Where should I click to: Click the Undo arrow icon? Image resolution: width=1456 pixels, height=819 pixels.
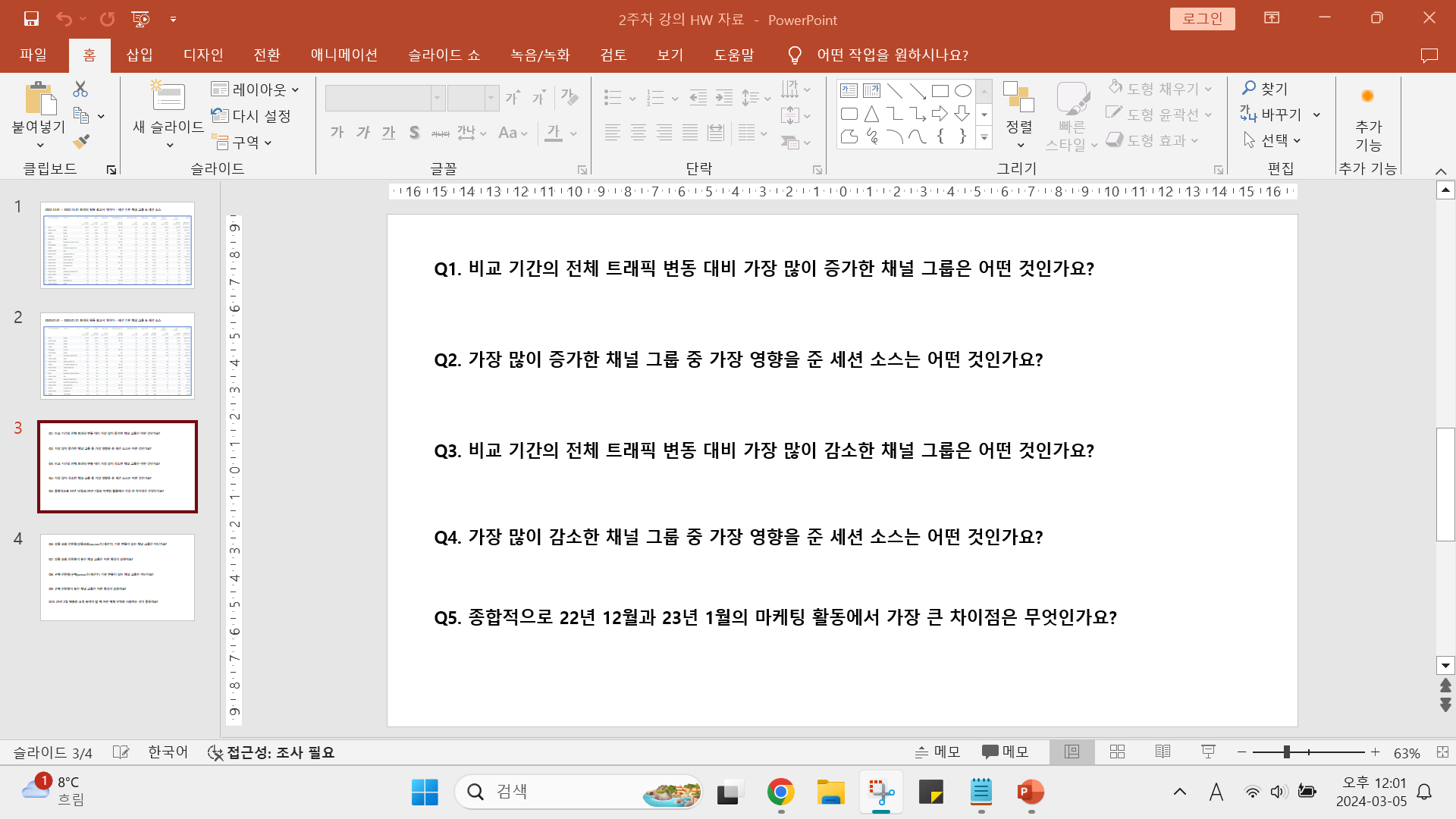[x=64, y=19]
